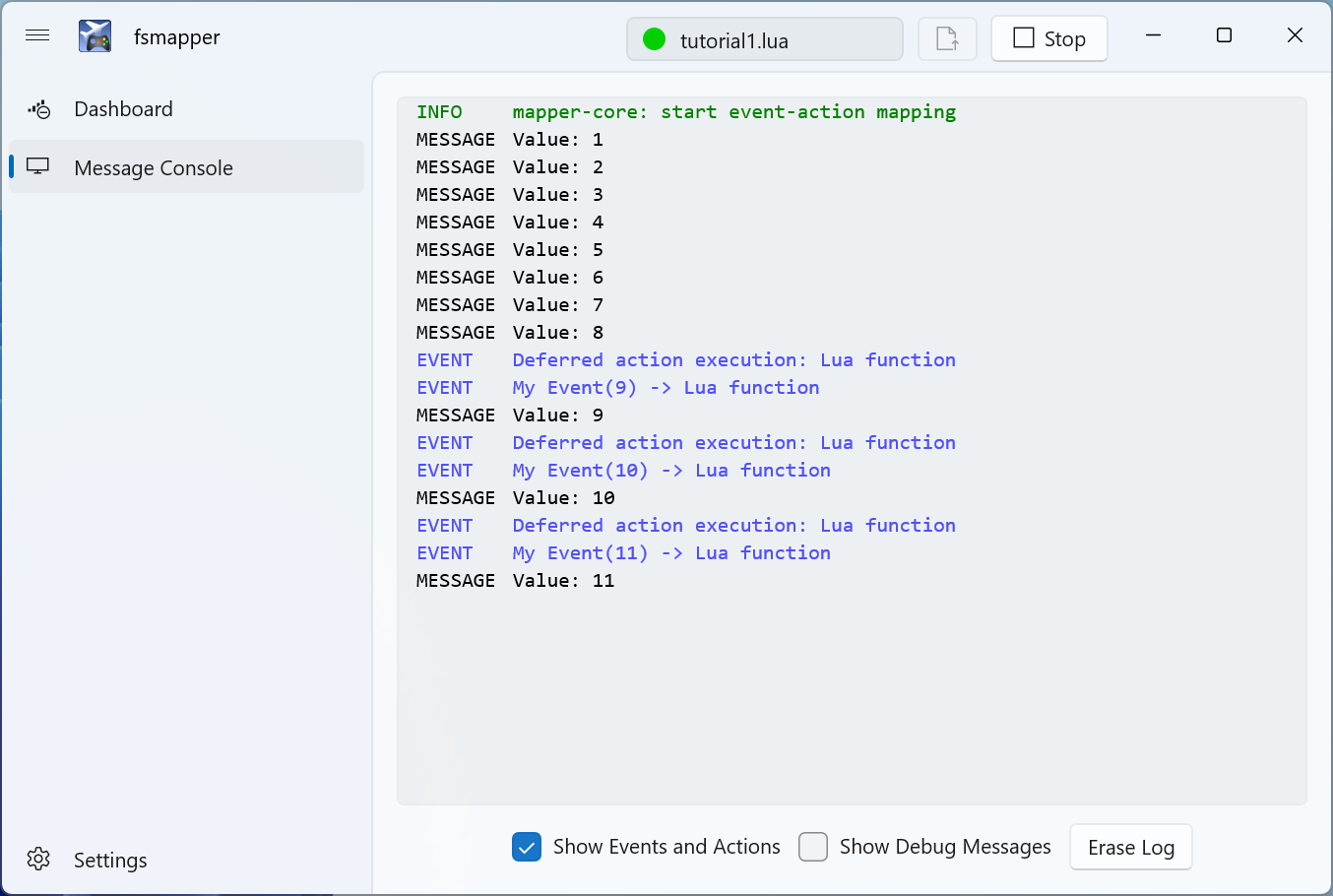The width and height of the screenshot is (1333, 896).
Task: Select the Message Console page
Action: tap(187, 166)
